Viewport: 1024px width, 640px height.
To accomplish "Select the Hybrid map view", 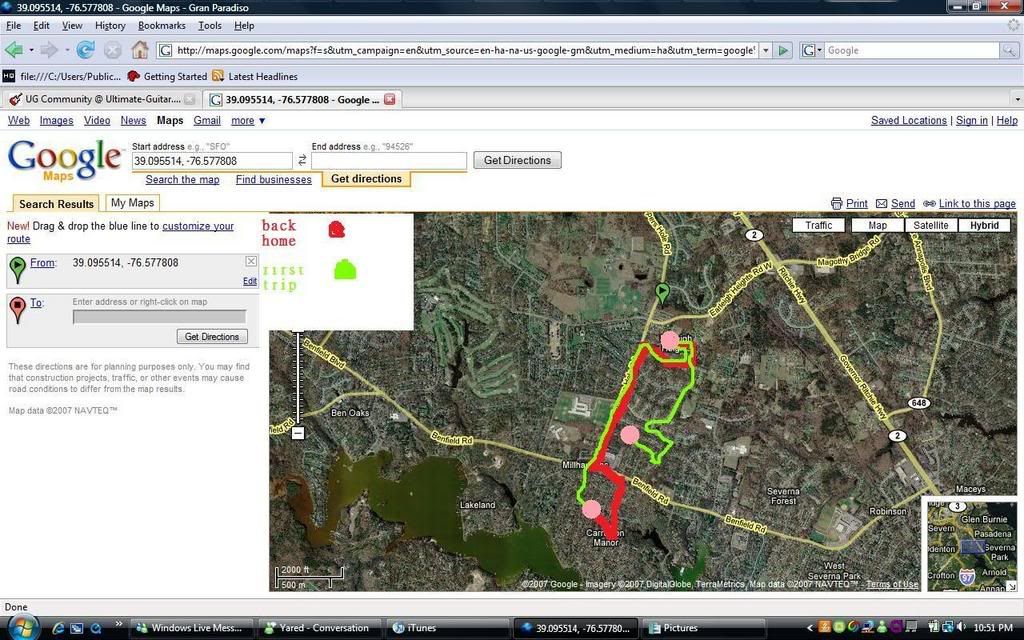I will tap(984, 225).
